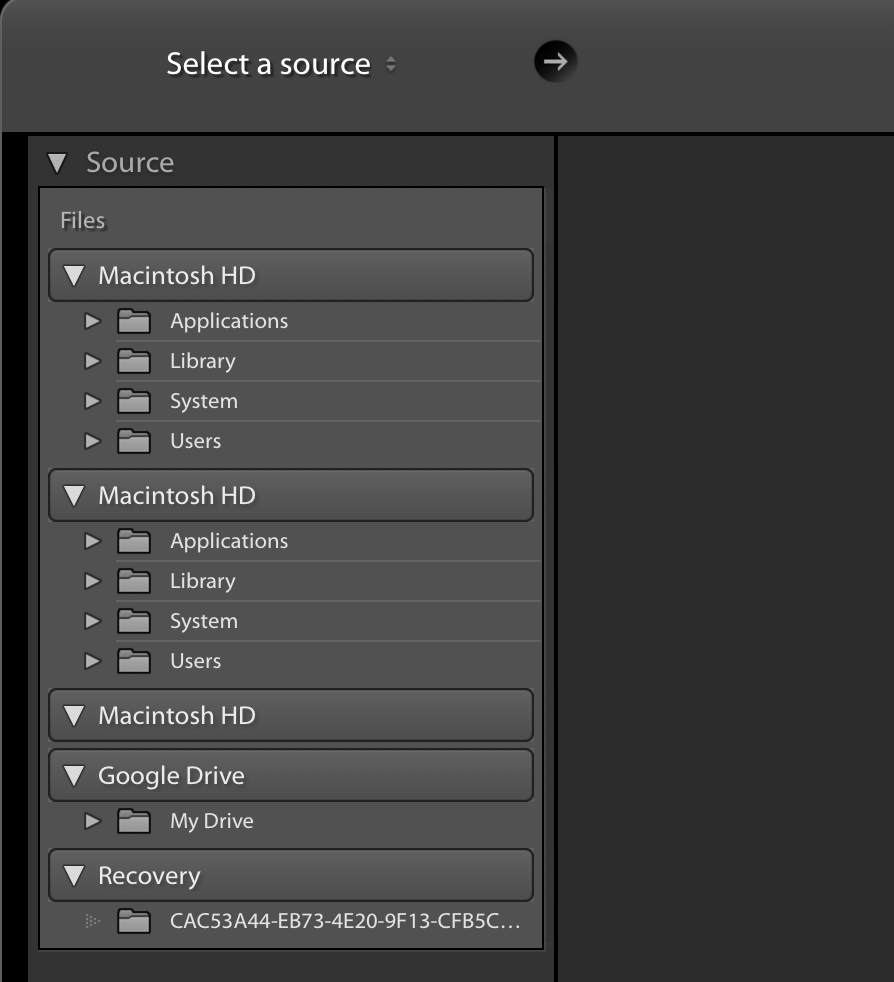Click the Users folder icon
The width and height of the screenshot is (894, 982).
[x=133, y=440]
